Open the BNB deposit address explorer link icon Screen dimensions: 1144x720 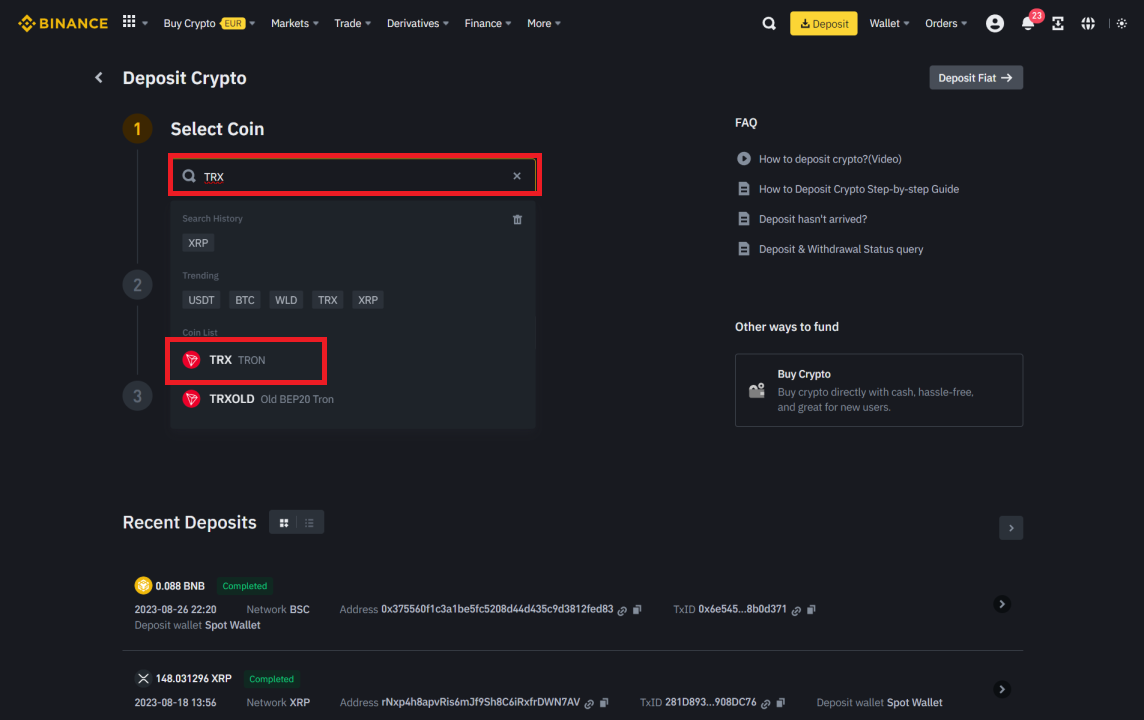622,611
